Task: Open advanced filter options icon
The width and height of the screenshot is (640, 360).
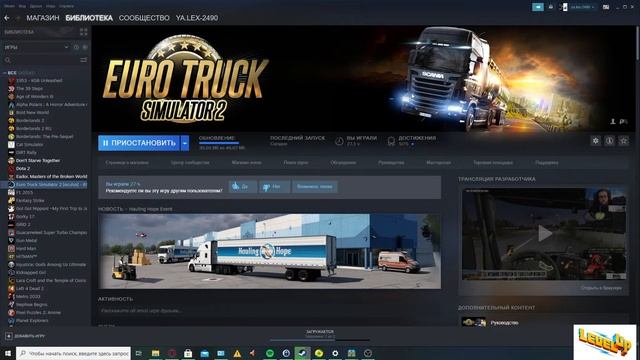Action: click(84, 60)
